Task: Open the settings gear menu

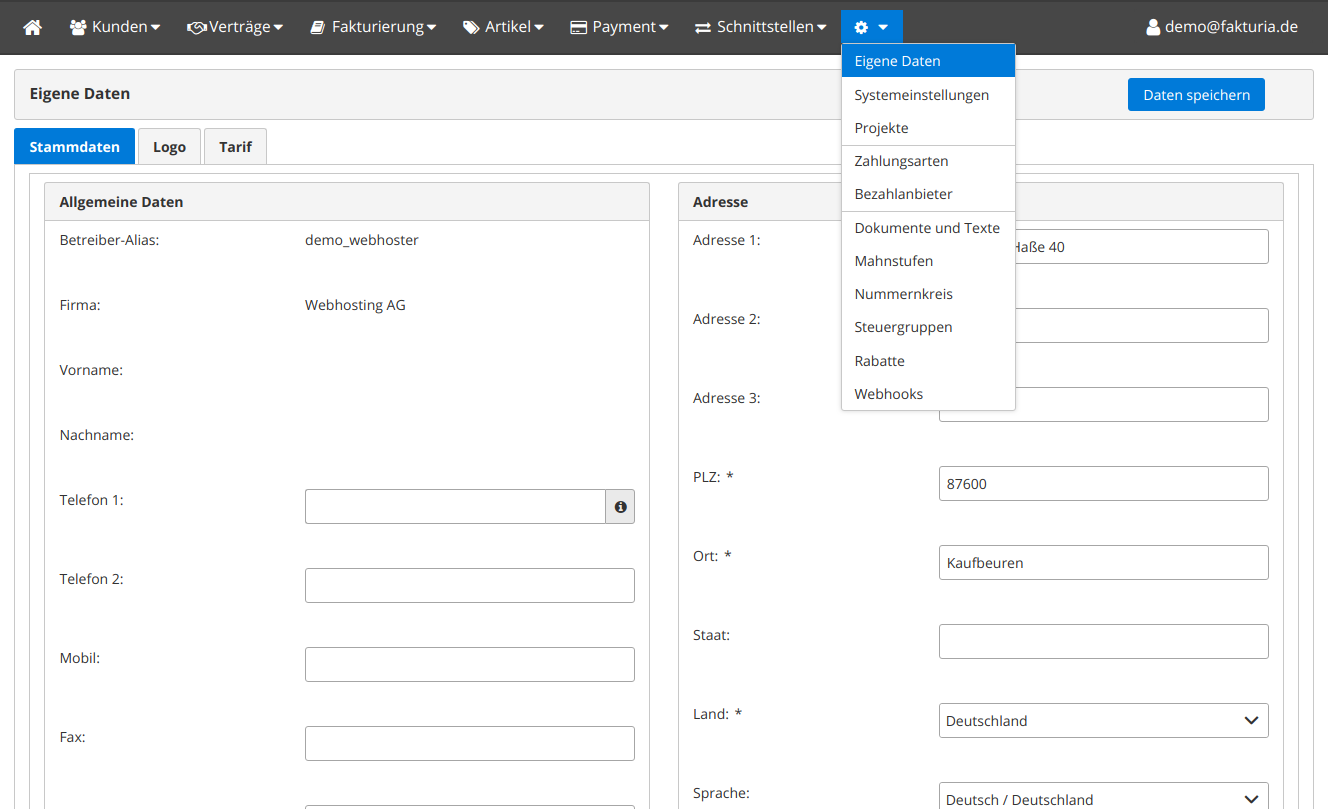Action: click(871, 27)
